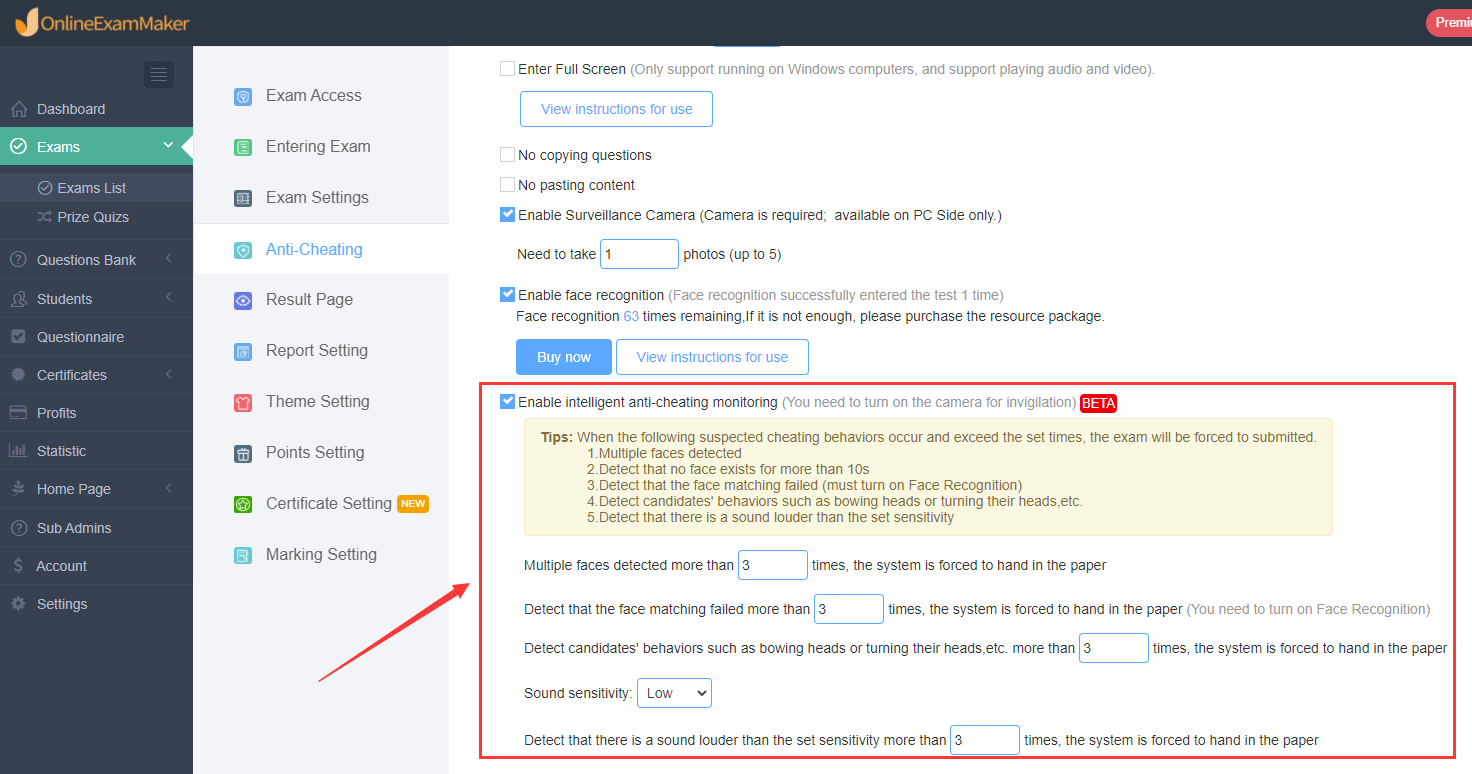Viewport: 1472px width, 774px height.
Task: Uncheck Enable face recognition
Action: (x=507, y=294)
